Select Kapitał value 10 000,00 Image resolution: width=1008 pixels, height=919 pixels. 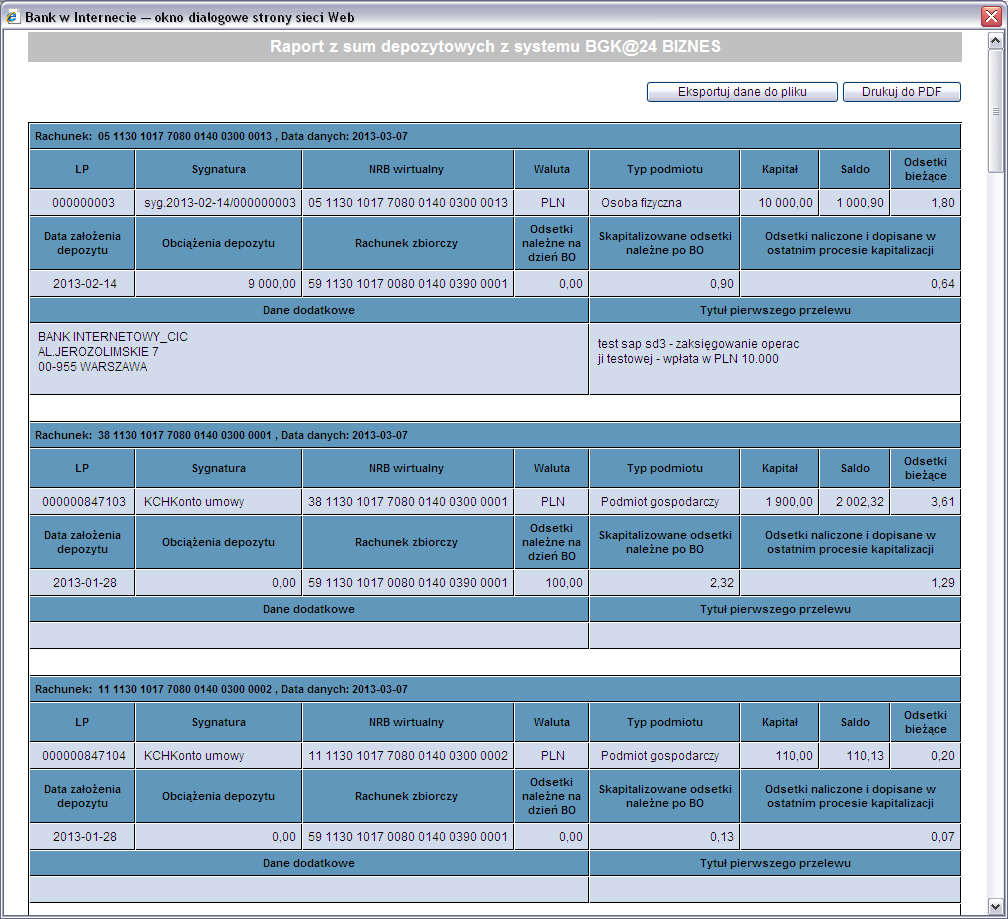tap(785, 203)
